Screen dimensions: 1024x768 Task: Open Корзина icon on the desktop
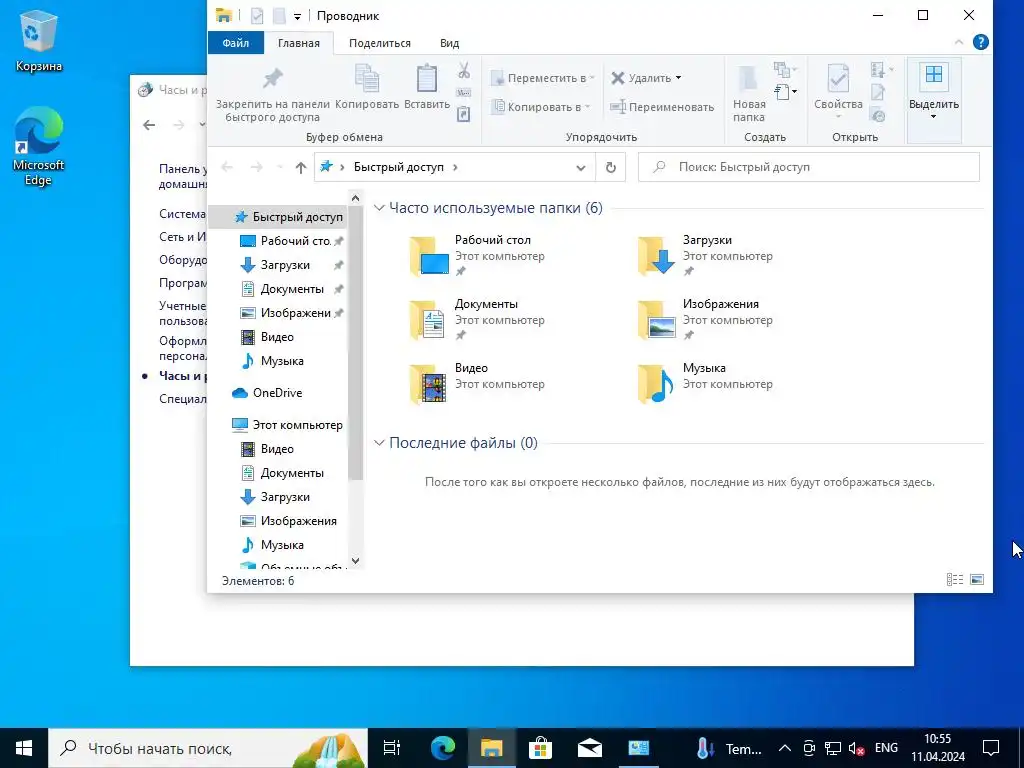point(39,42)
